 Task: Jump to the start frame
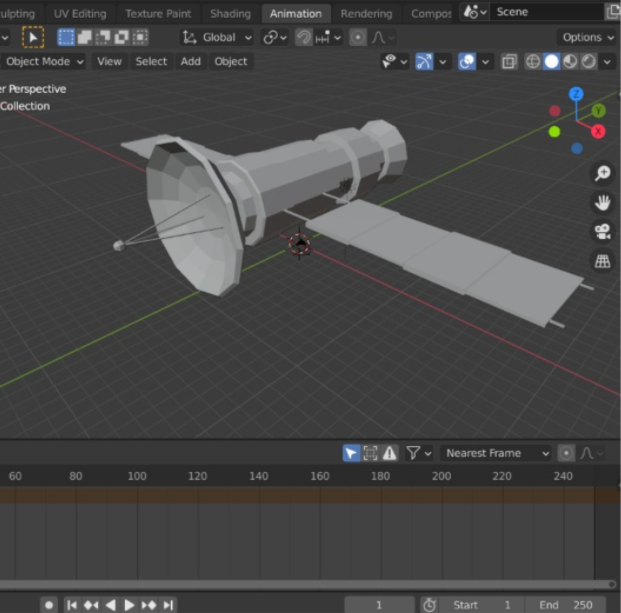coord(72,605)
